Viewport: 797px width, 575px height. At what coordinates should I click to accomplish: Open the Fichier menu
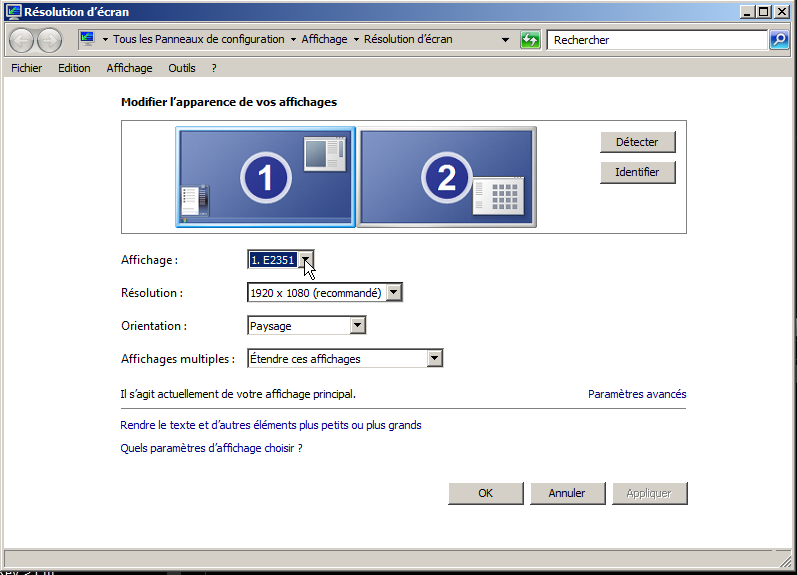pos(27,68)
